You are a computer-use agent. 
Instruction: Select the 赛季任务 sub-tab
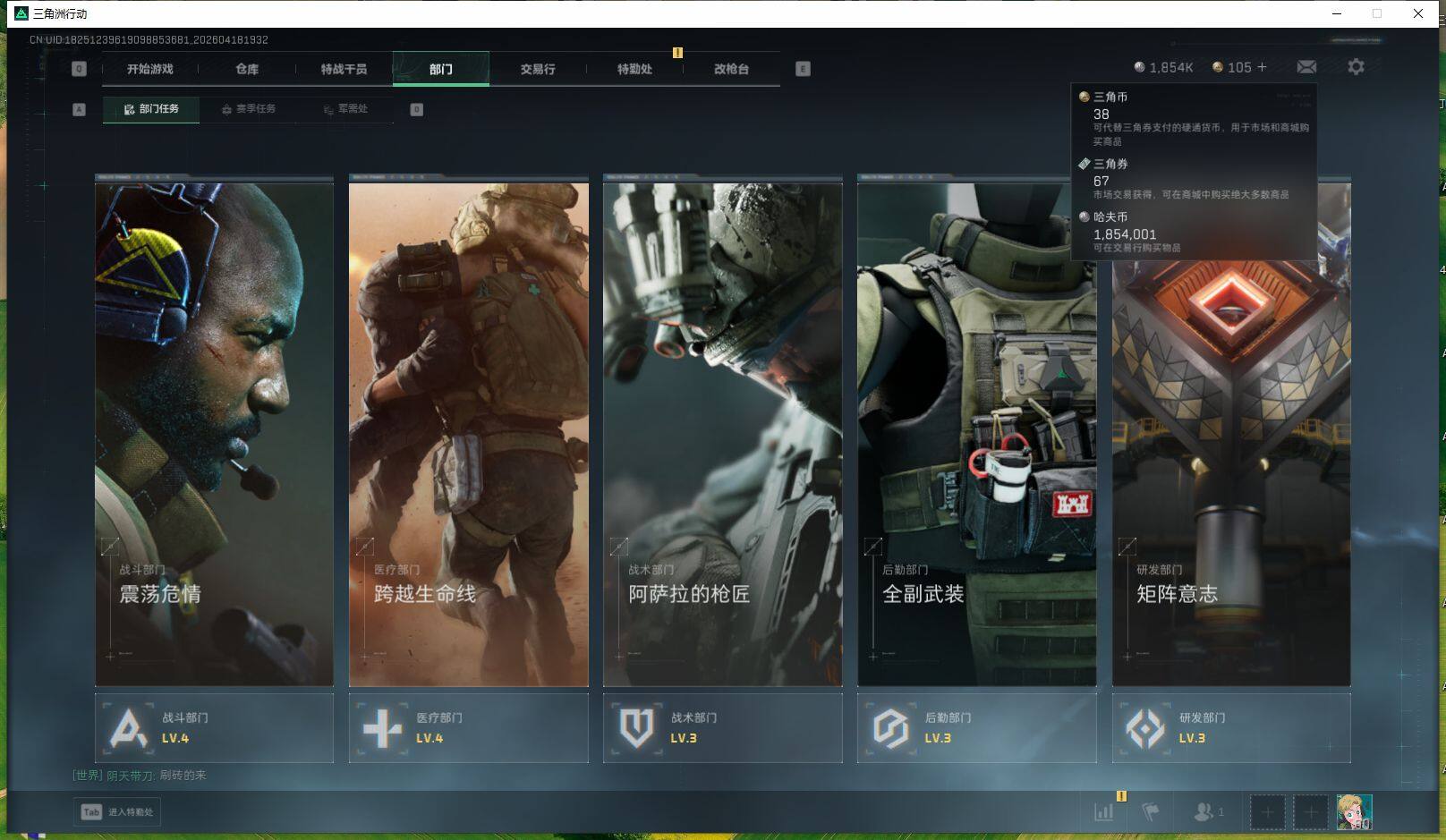[249, 109]
